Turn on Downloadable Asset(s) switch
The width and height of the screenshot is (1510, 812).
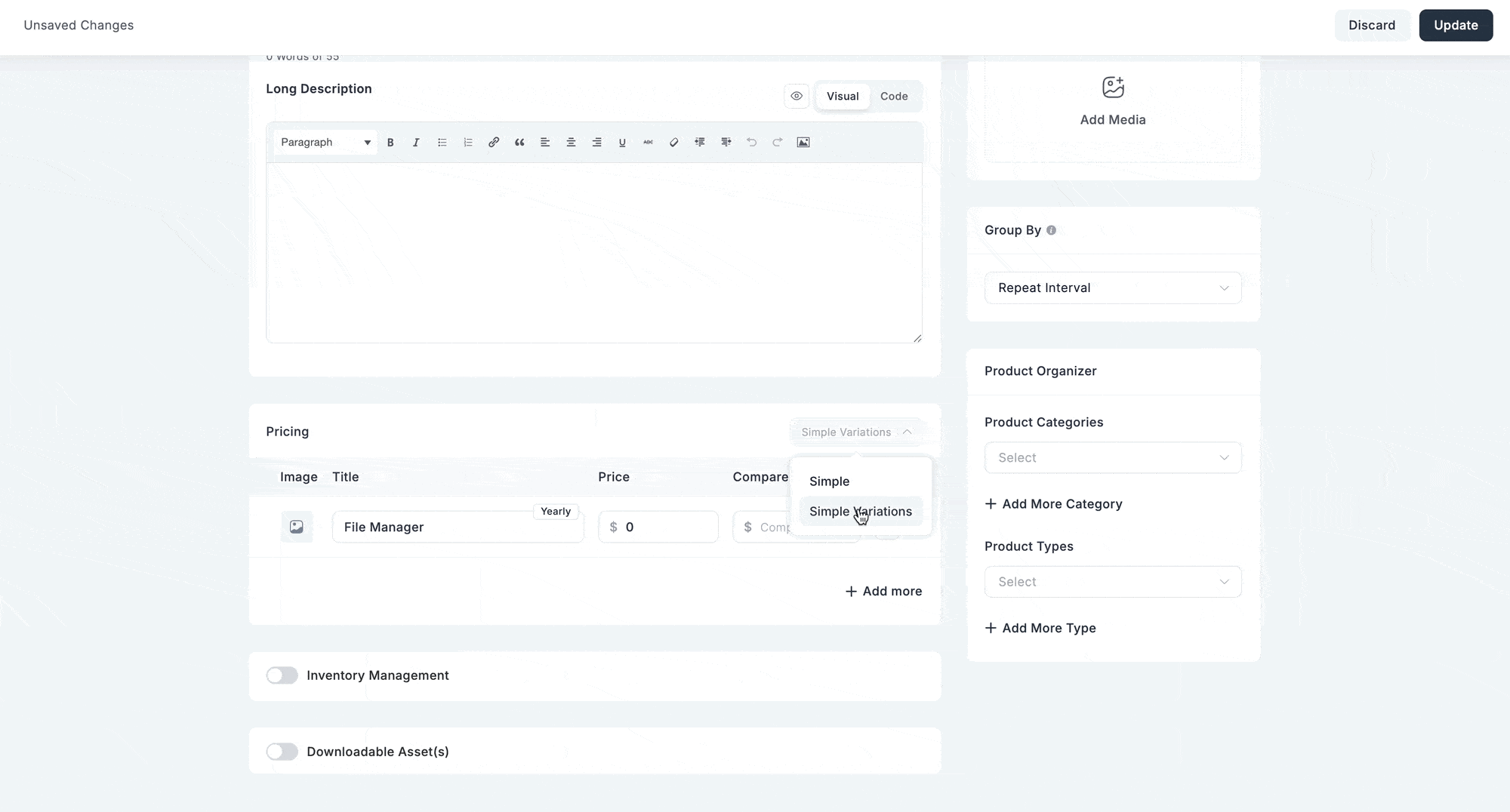point(282,752)
